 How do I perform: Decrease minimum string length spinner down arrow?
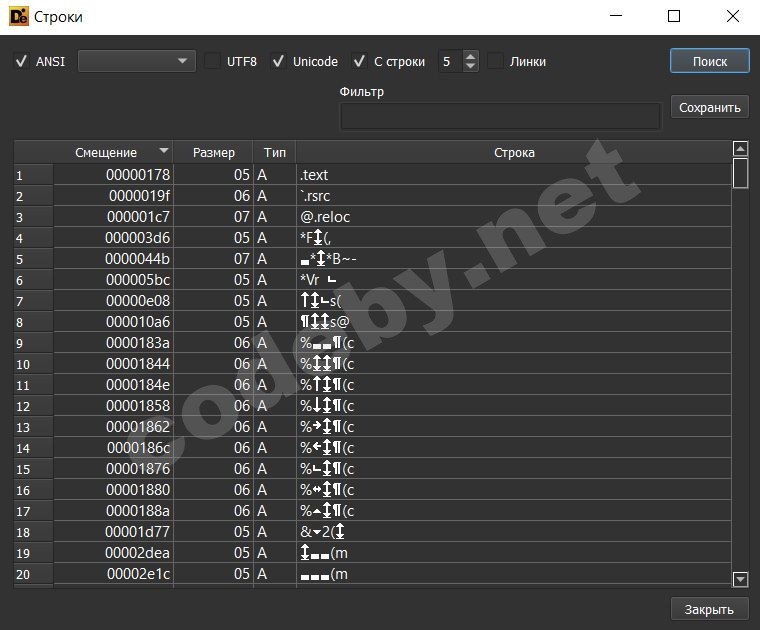[470, 66]
